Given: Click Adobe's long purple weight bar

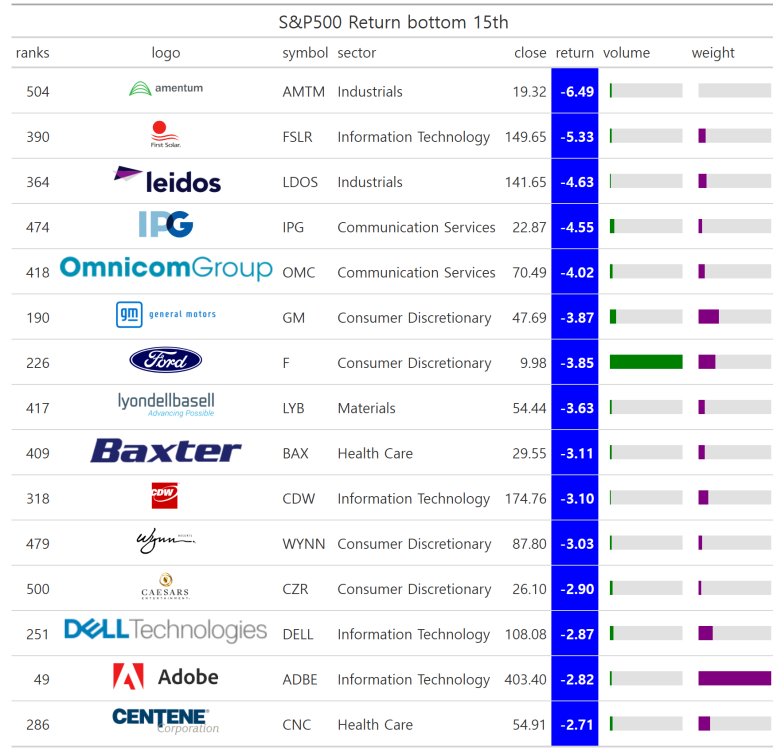Looking at the screenshot, I should coord(735,679).
